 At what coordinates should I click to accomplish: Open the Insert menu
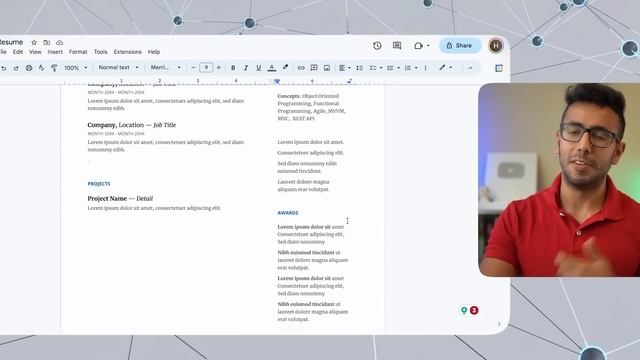click(55, 52)
